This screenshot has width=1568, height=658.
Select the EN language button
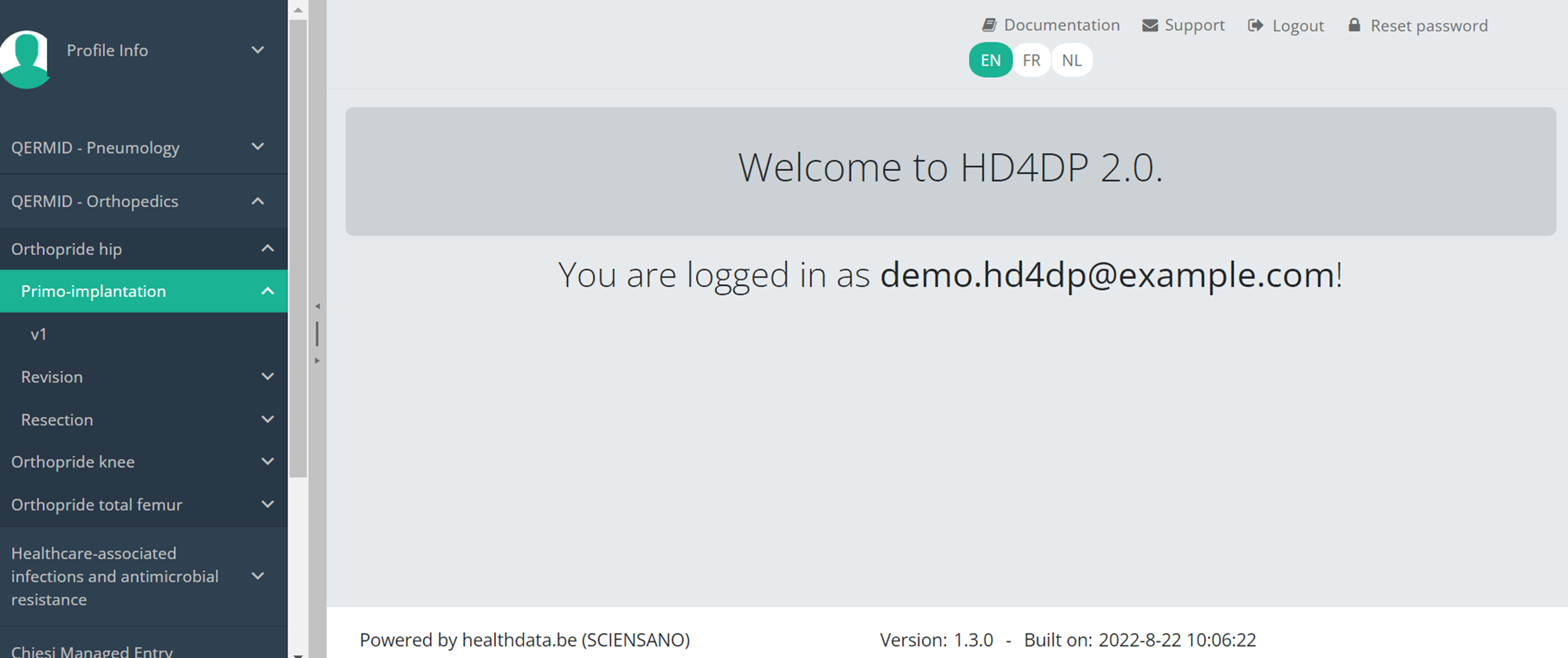click(990, 60)
